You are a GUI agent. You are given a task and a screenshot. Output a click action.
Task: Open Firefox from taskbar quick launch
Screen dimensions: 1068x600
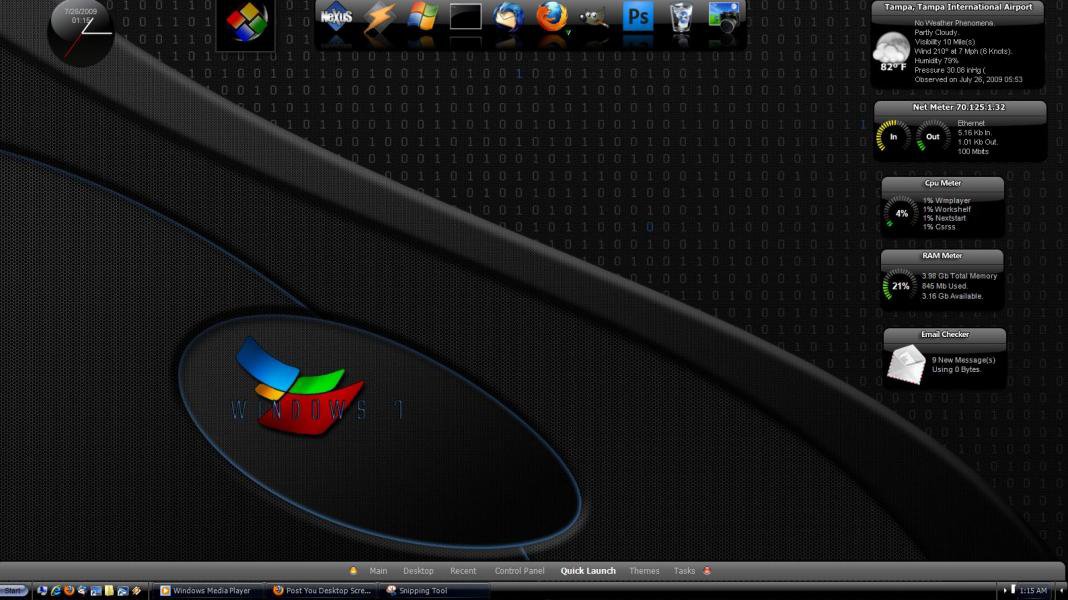[x=69, y=590]
